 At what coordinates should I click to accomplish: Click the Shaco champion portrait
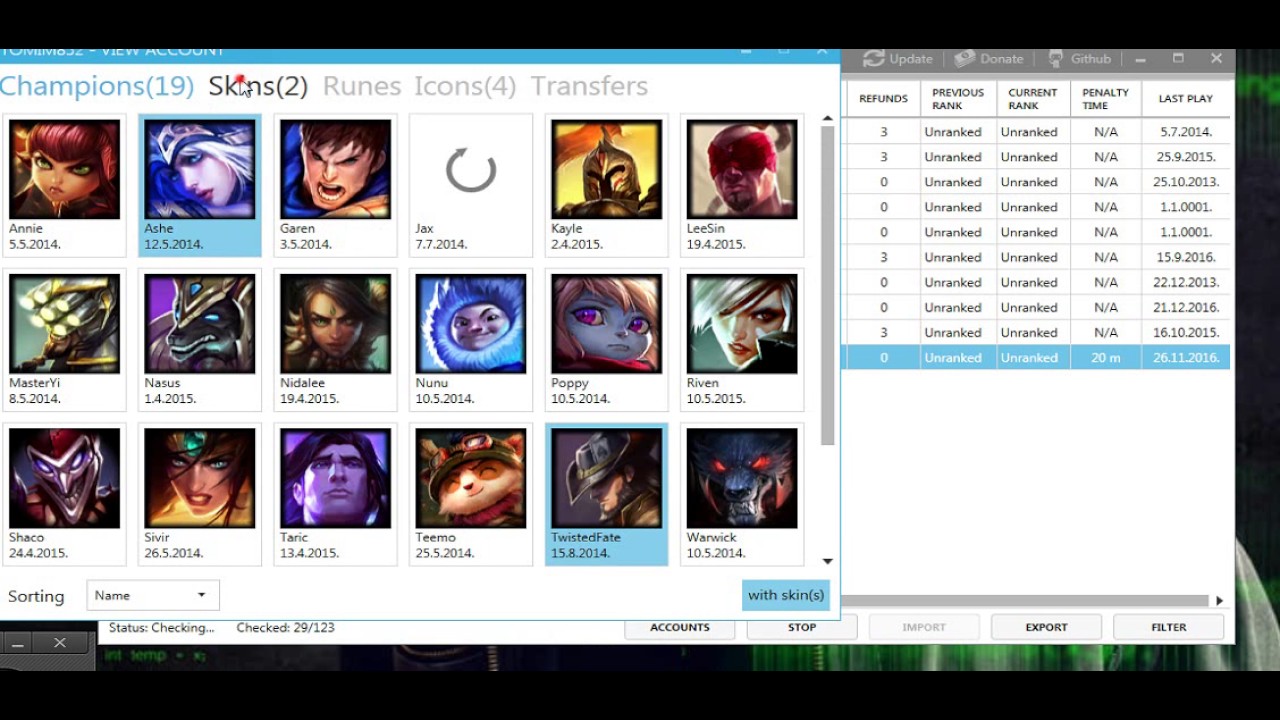64,478
